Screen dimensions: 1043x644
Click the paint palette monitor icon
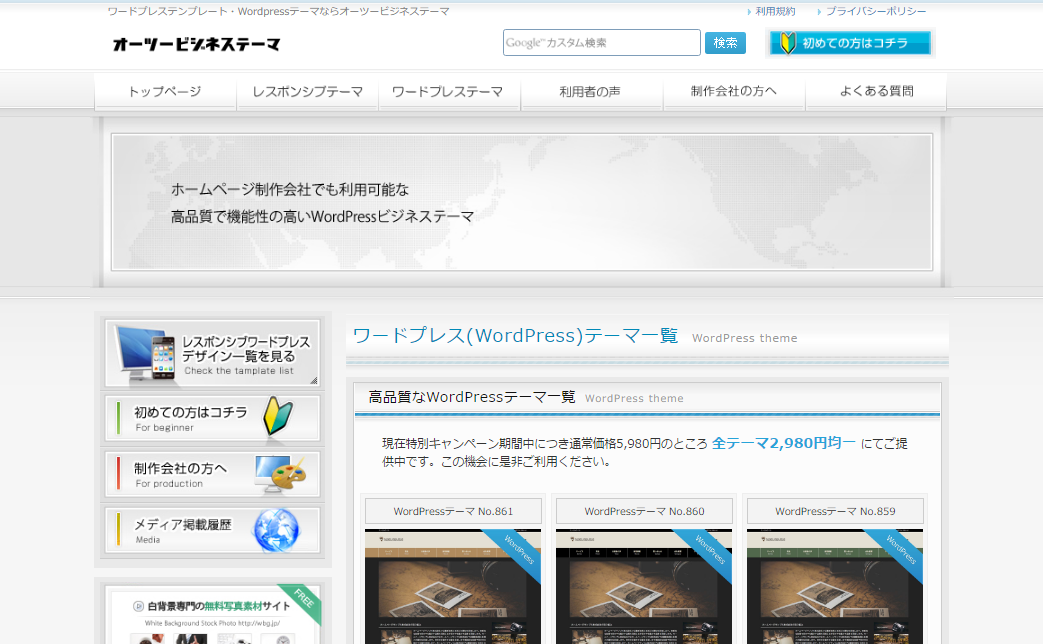pyautogui.click(x=280, y=474)
